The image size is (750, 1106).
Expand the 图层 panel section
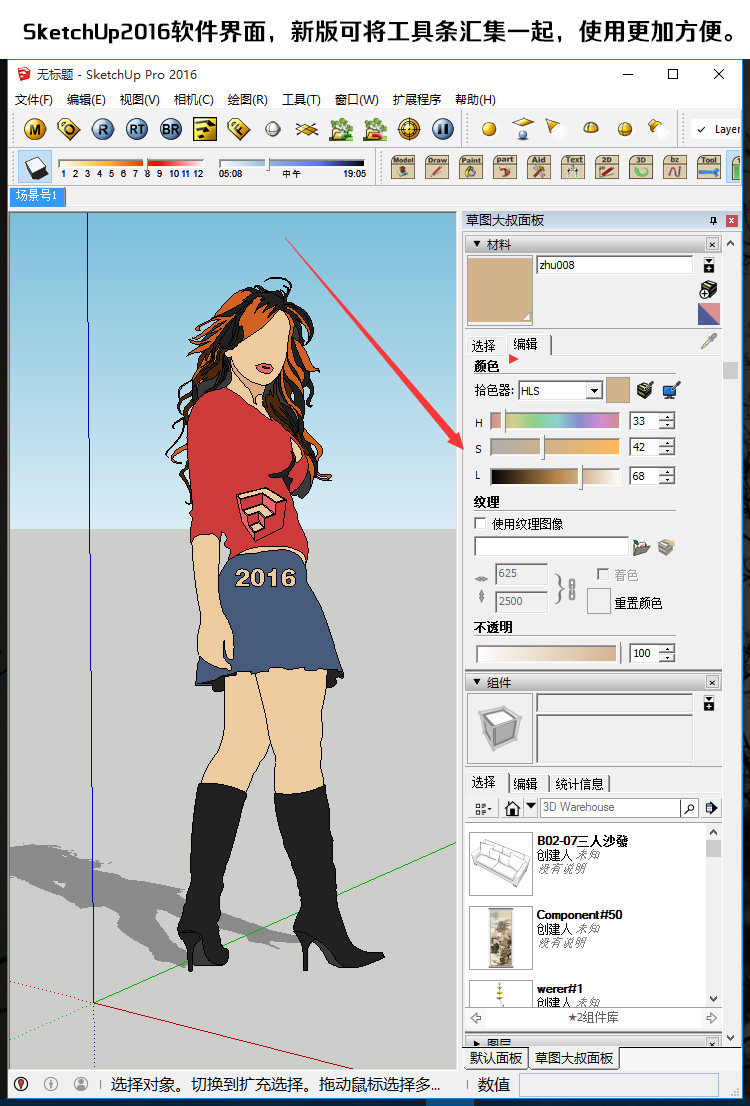pyautogui.click(x=477, y=1043)
